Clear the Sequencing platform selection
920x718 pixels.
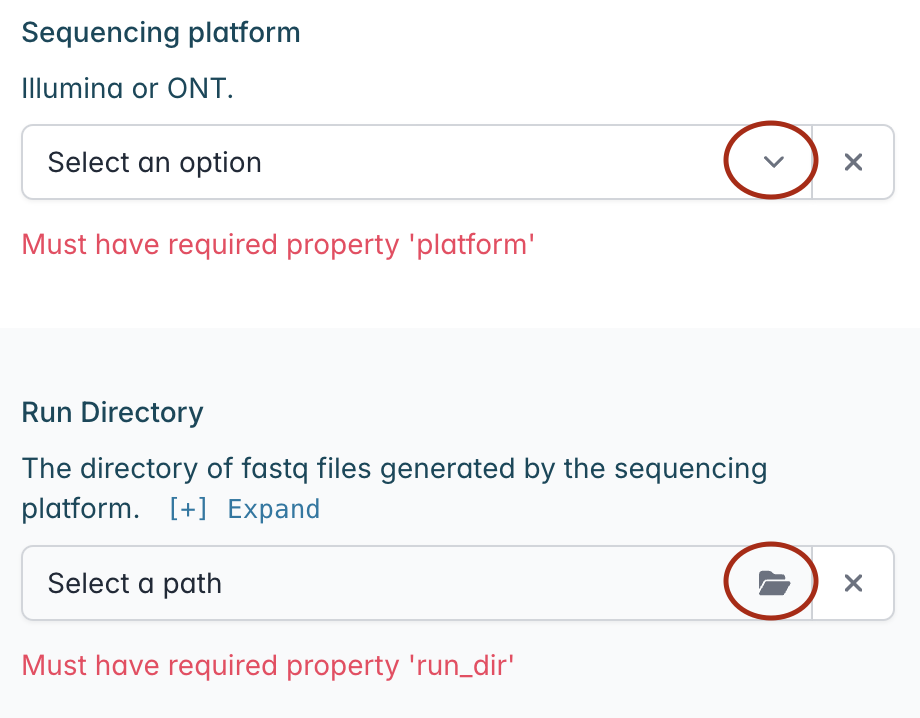pos(853,162)
